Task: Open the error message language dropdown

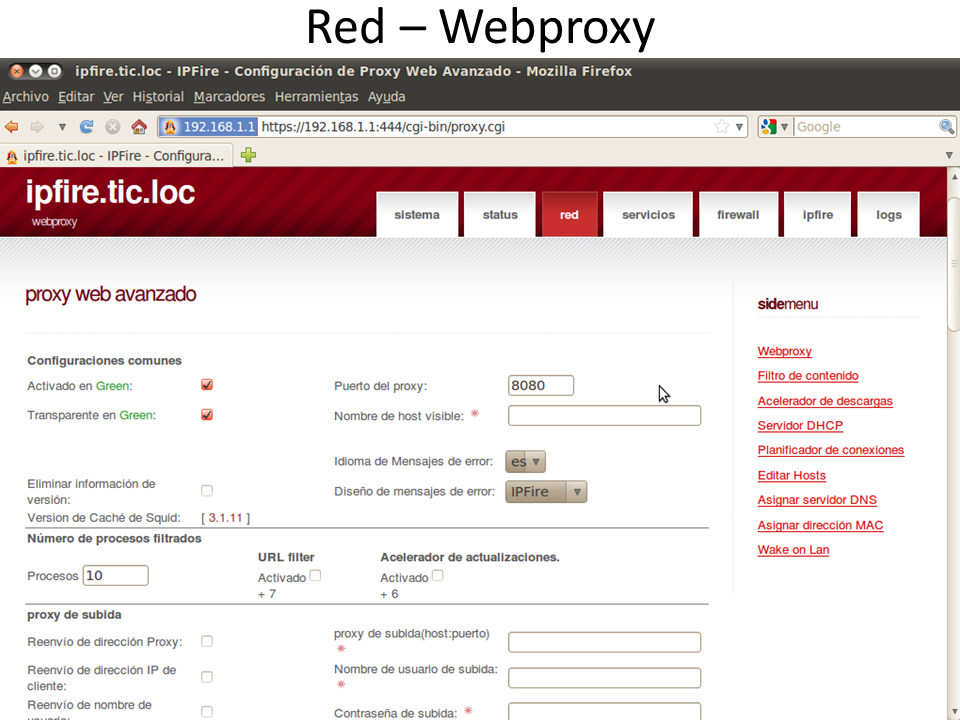Action: (x=526, y=462)
